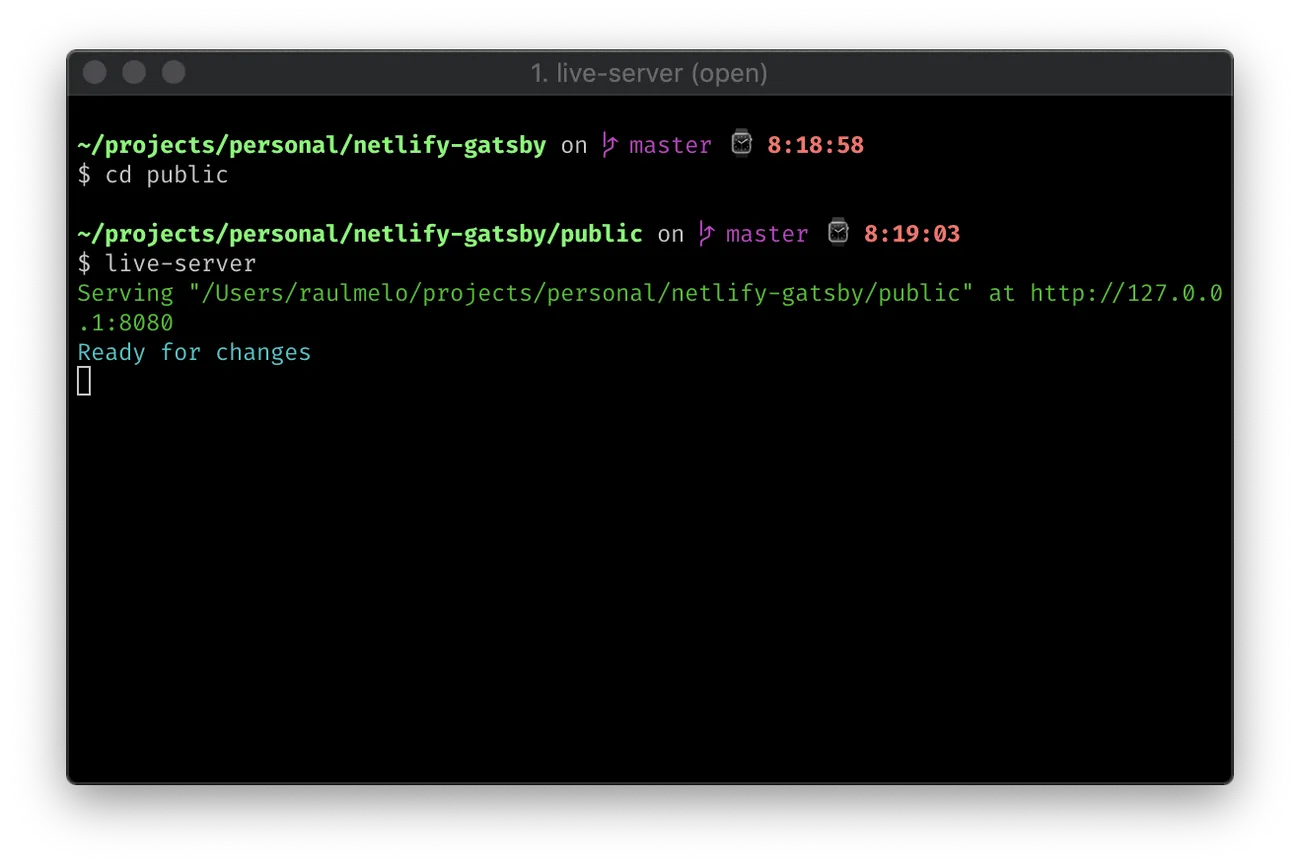Click the watch icon next to 8:19:03
The height and width of the screenshot is (867, 1300).
pyautogui.click(x=838, y=233)
